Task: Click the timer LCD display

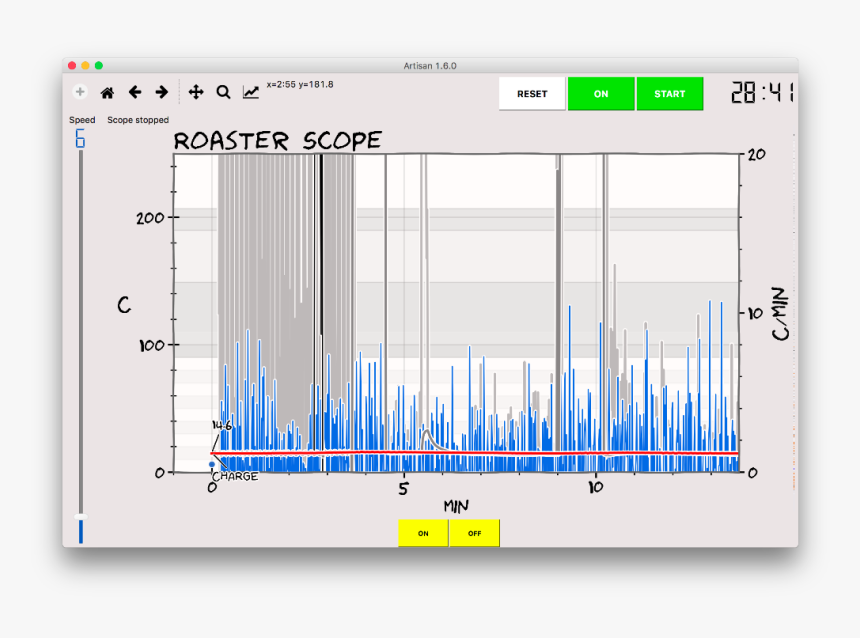Action: [761, 94]
